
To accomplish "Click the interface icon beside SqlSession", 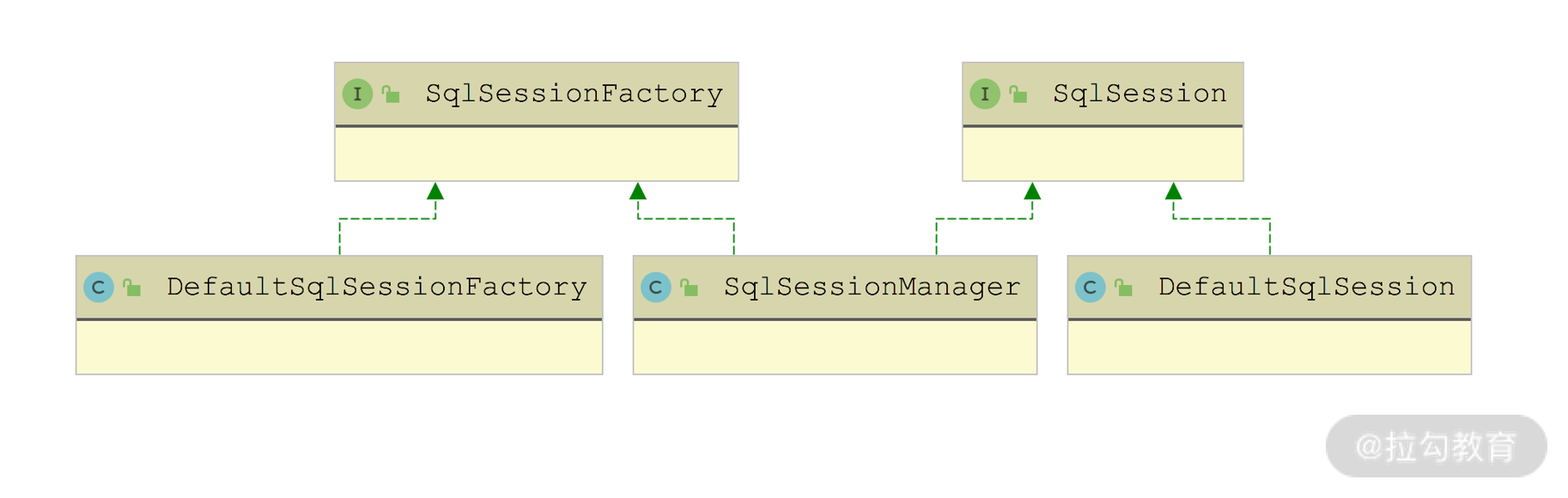I will tap(985, 94).
